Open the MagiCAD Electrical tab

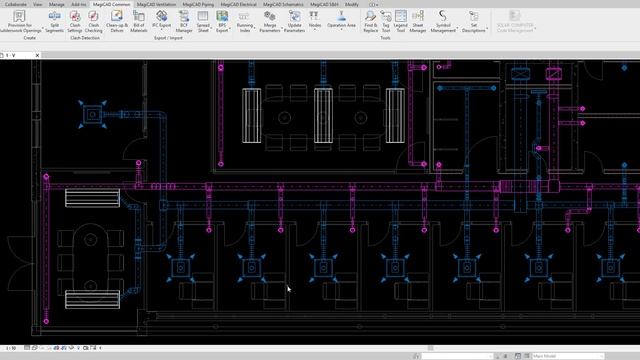(x=238, y=4)
